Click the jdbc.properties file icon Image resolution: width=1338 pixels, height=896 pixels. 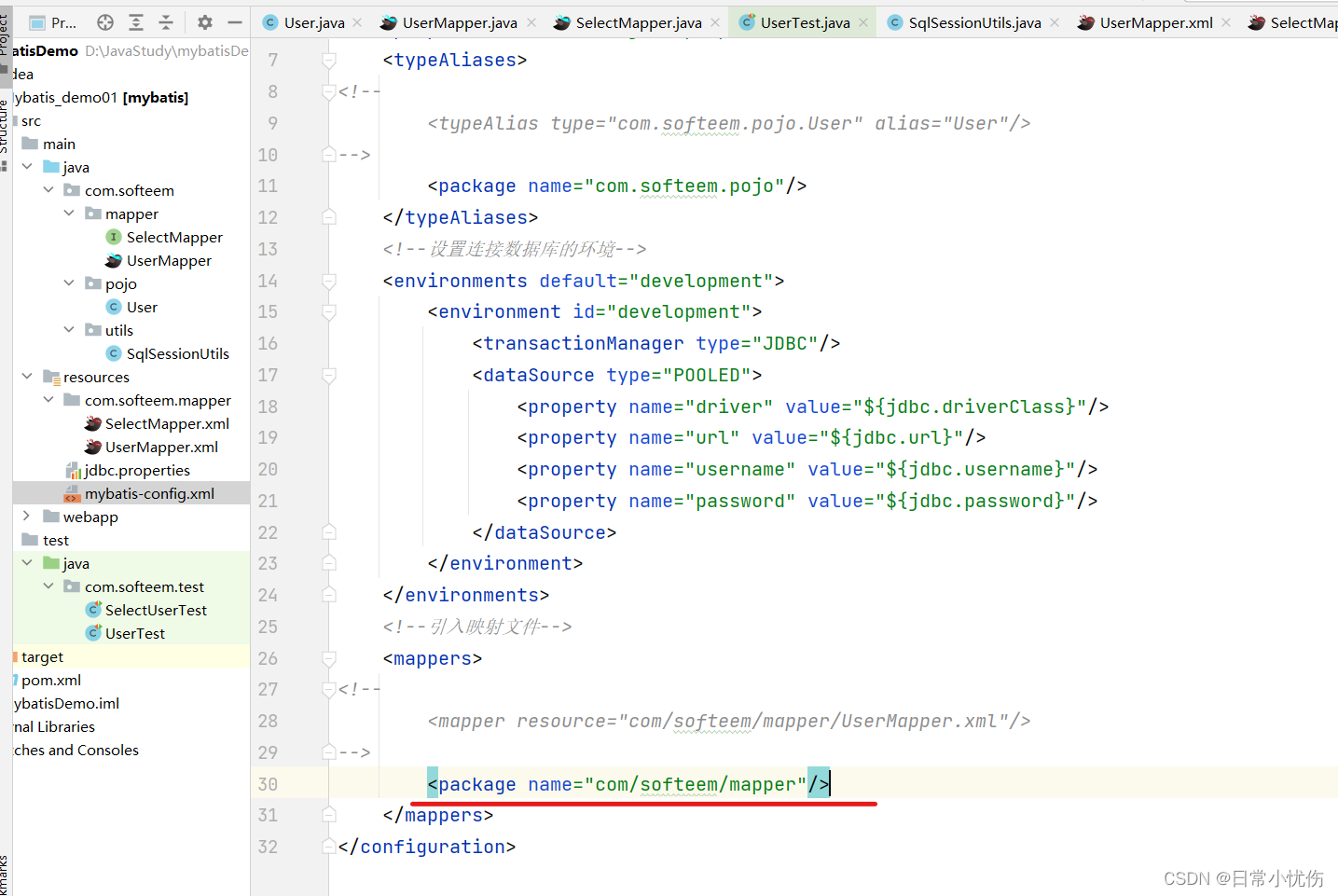(x=73, y=470)
